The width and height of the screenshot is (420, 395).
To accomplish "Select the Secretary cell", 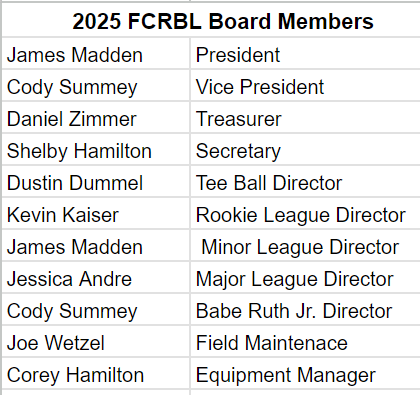I will point(305,150).
